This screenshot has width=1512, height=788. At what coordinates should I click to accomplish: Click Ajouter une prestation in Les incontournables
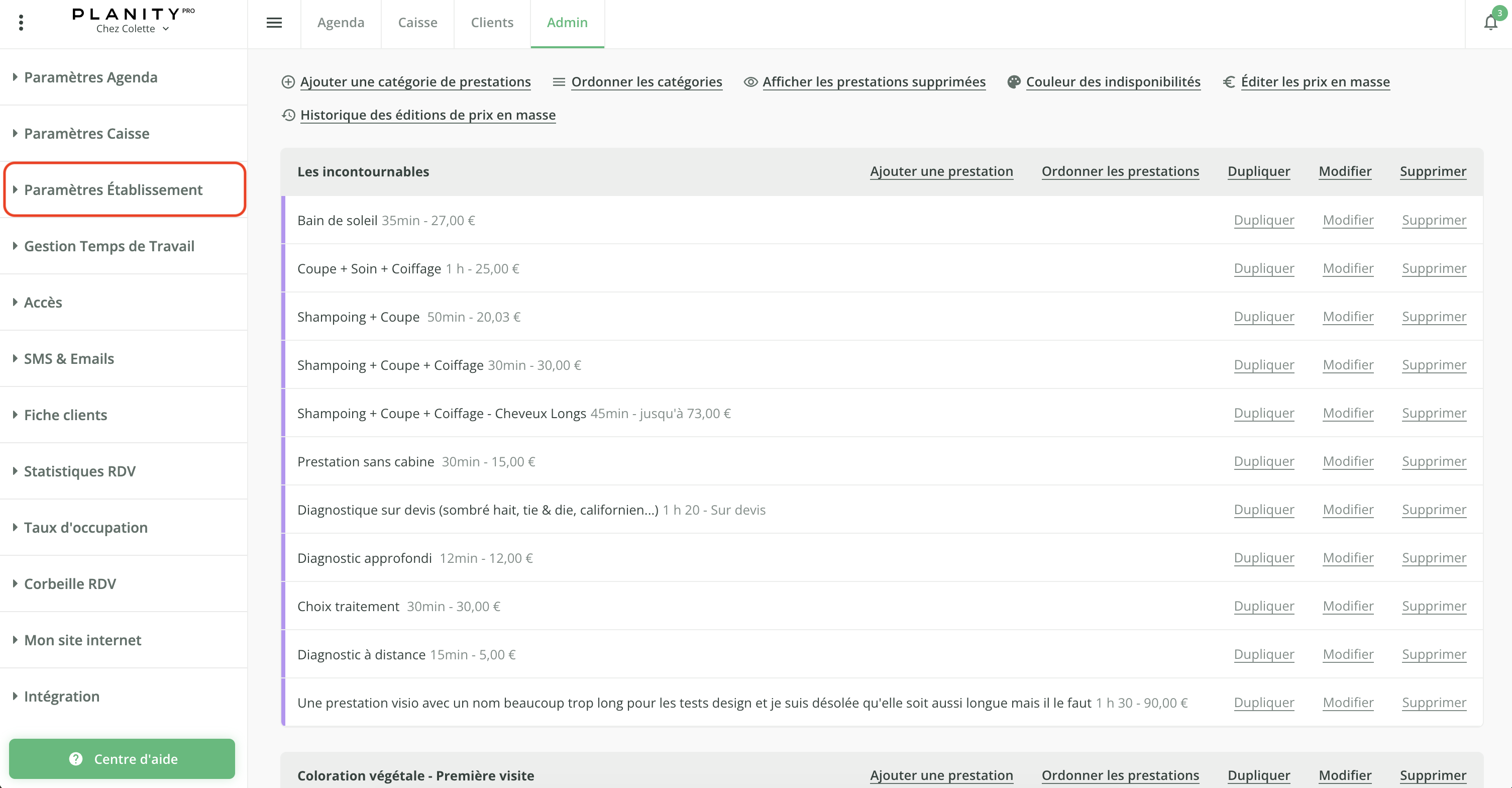point(941,171)
